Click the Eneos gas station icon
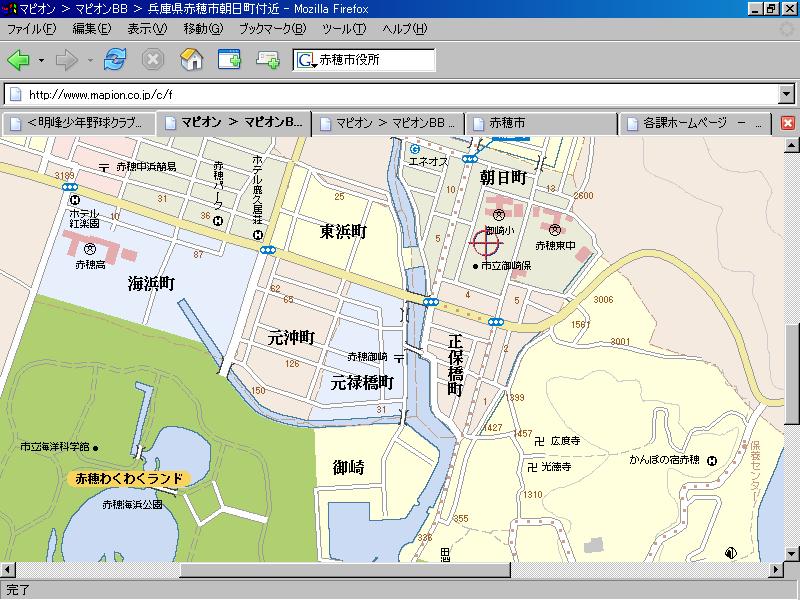Screen dimensions: 800x600 click(415, 149)
